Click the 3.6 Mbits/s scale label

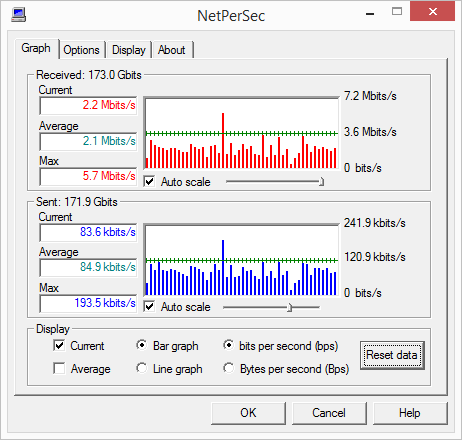tap(370, 132)
